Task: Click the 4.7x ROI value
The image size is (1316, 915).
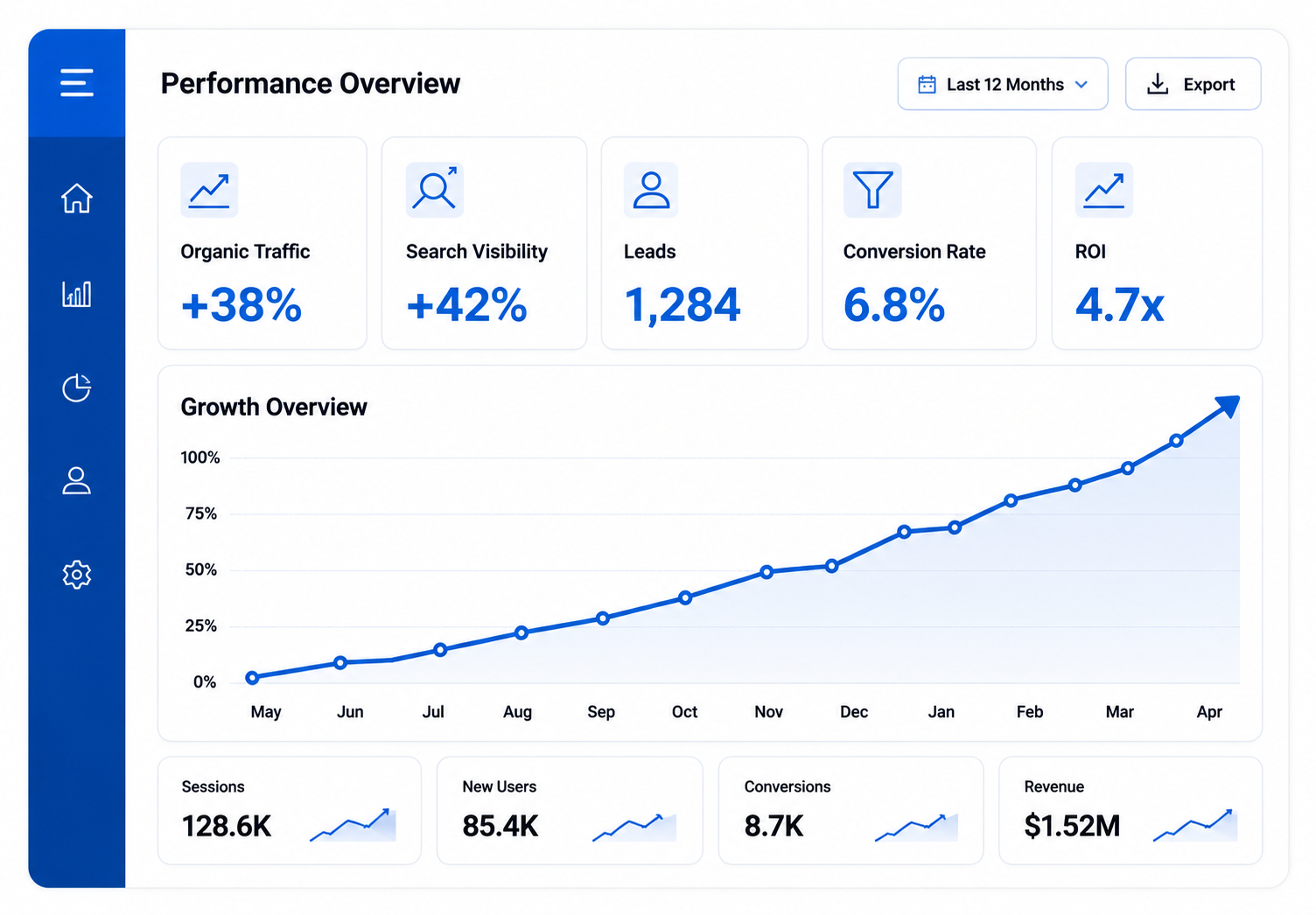Action: click(1120, 305)
